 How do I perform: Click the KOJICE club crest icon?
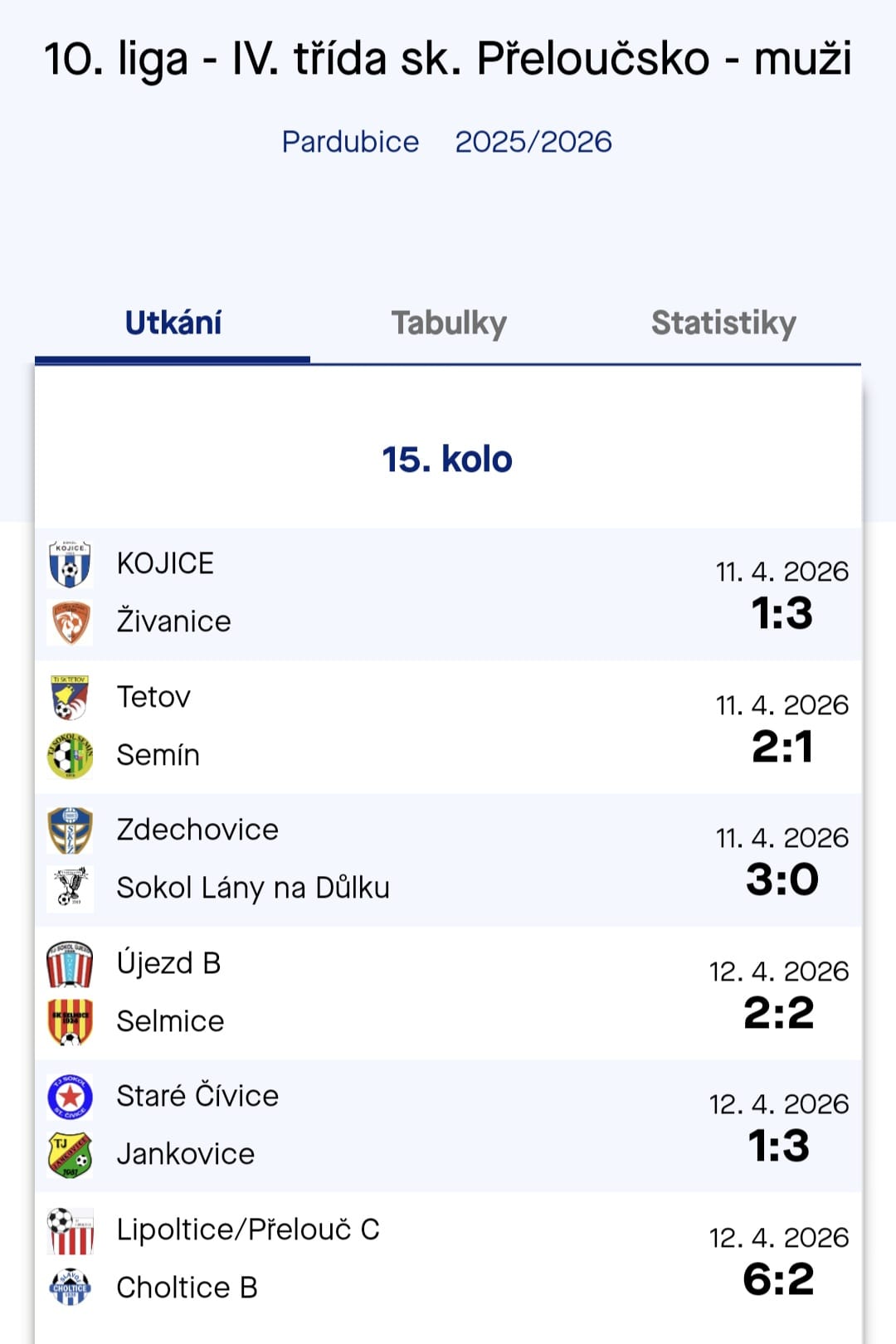tap(70, 565)
